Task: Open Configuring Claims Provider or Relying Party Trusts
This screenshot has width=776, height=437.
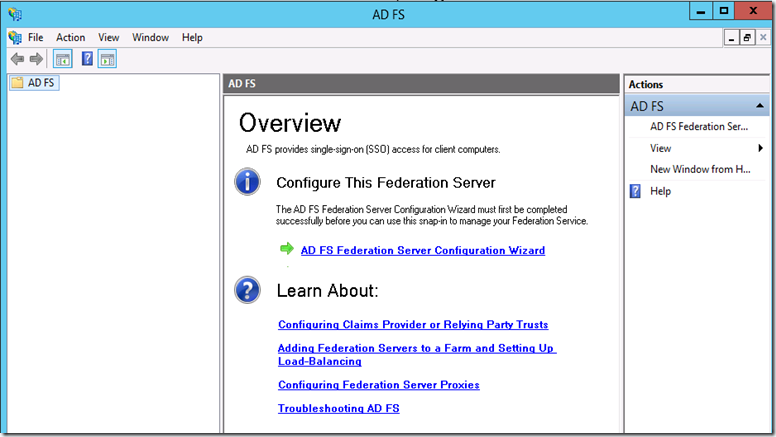Action: [x=413, y=325]
